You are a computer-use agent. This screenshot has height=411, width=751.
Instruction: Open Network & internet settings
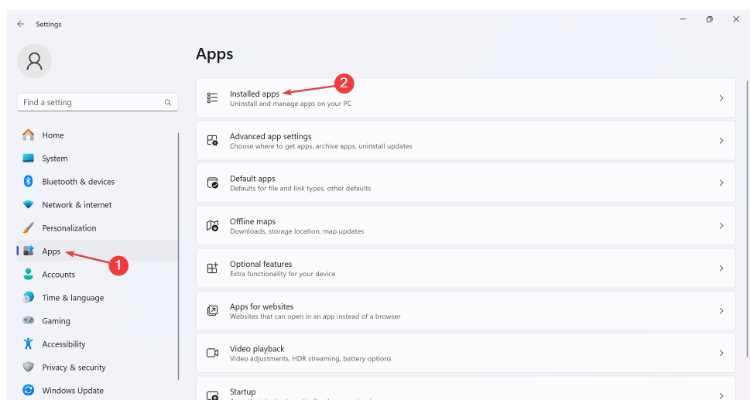click(x=76, y=204)
